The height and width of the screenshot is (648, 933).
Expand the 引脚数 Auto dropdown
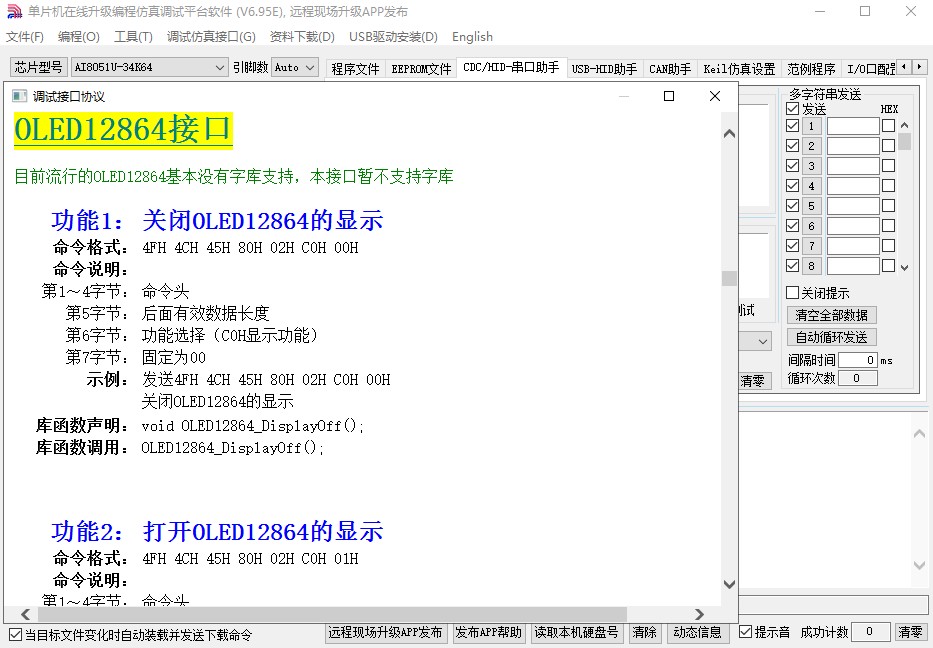pos(310,68)
